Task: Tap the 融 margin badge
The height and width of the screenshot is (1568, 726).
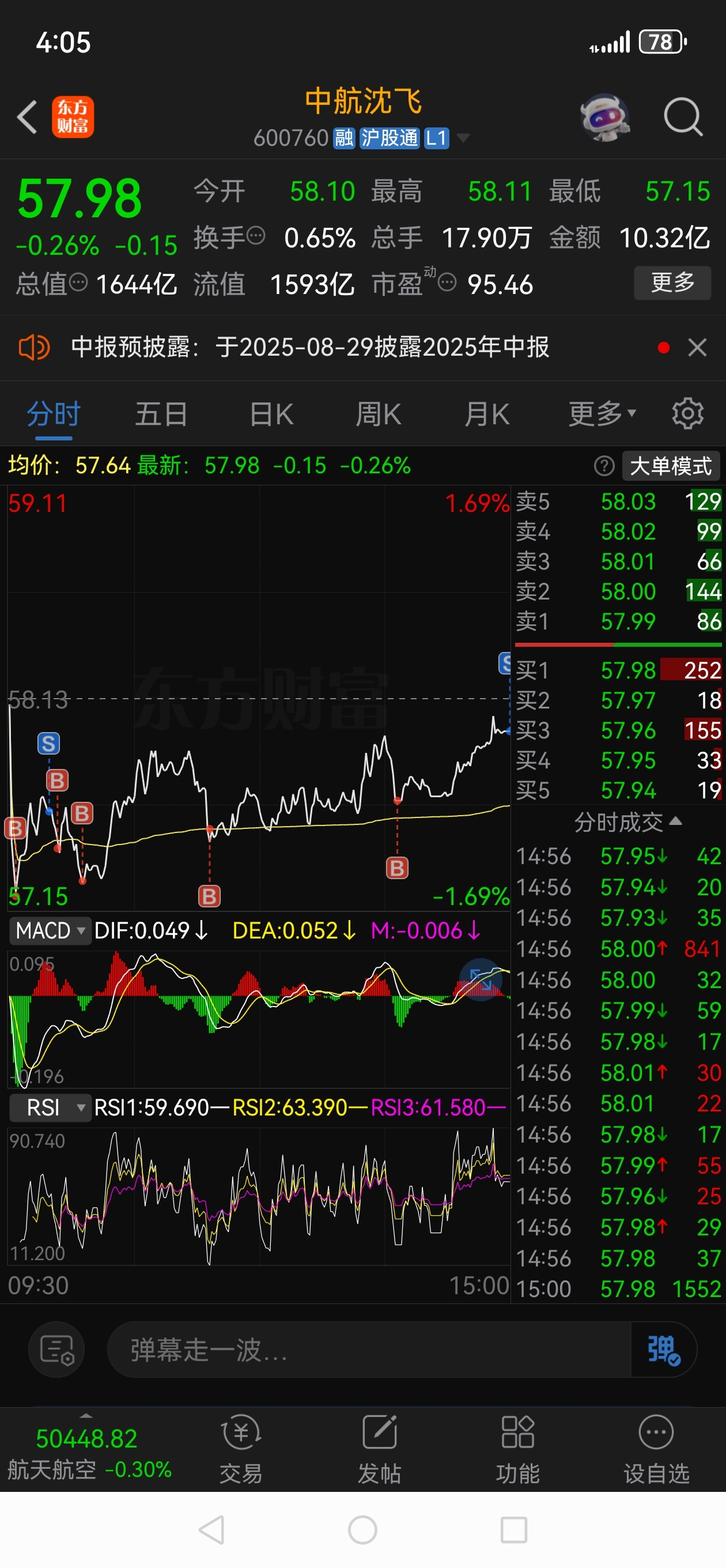Action: click(x=344, y=138)
